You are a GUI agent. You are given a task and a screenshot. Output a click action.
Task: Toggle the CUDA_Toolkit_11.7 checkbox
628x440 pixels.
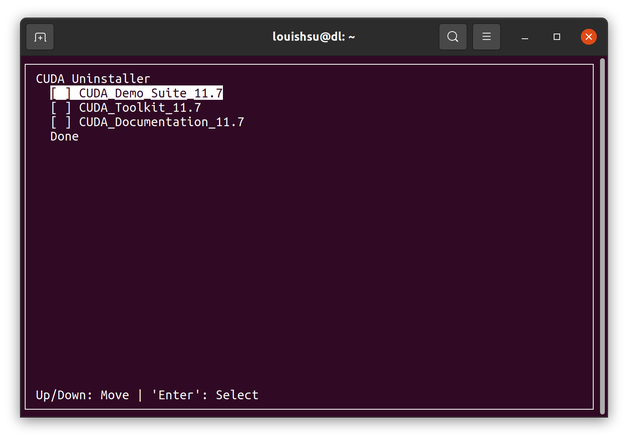(x=61, y=108)
